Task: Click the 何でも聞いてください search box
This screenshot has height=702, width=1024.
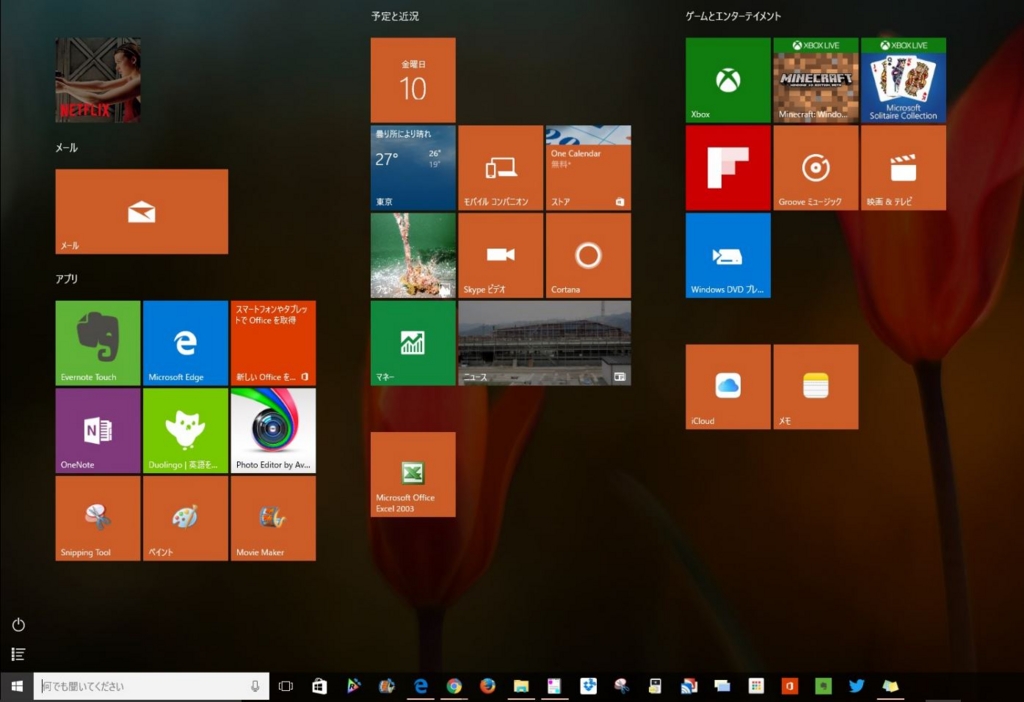Action: click(151, 686)
